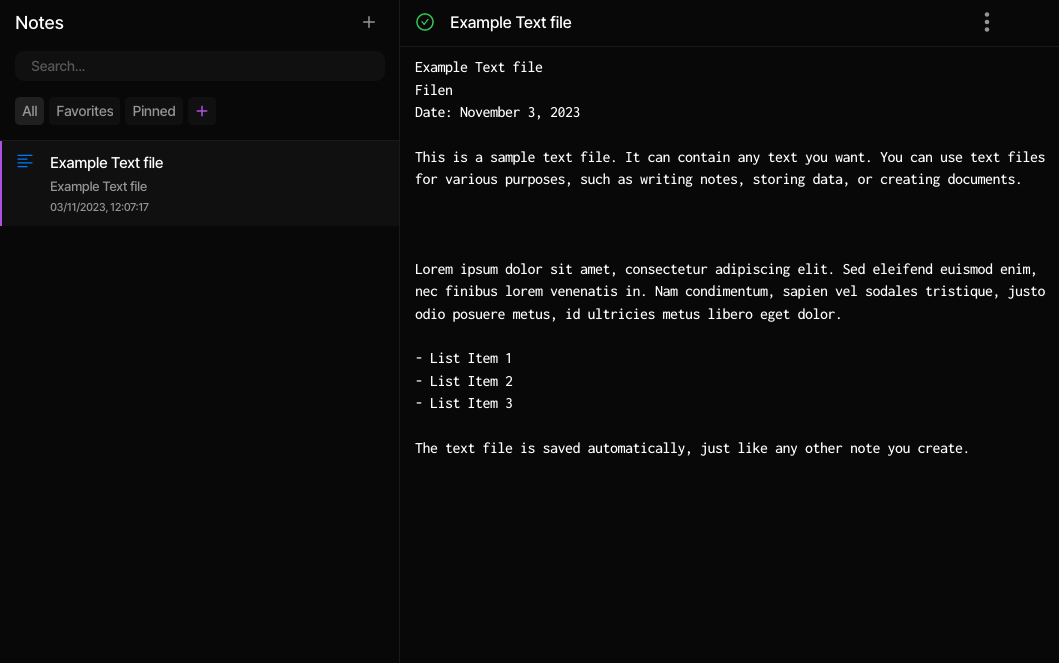Click the '- List Item 1' line
1059x663 pixels.
coord(463,359)
